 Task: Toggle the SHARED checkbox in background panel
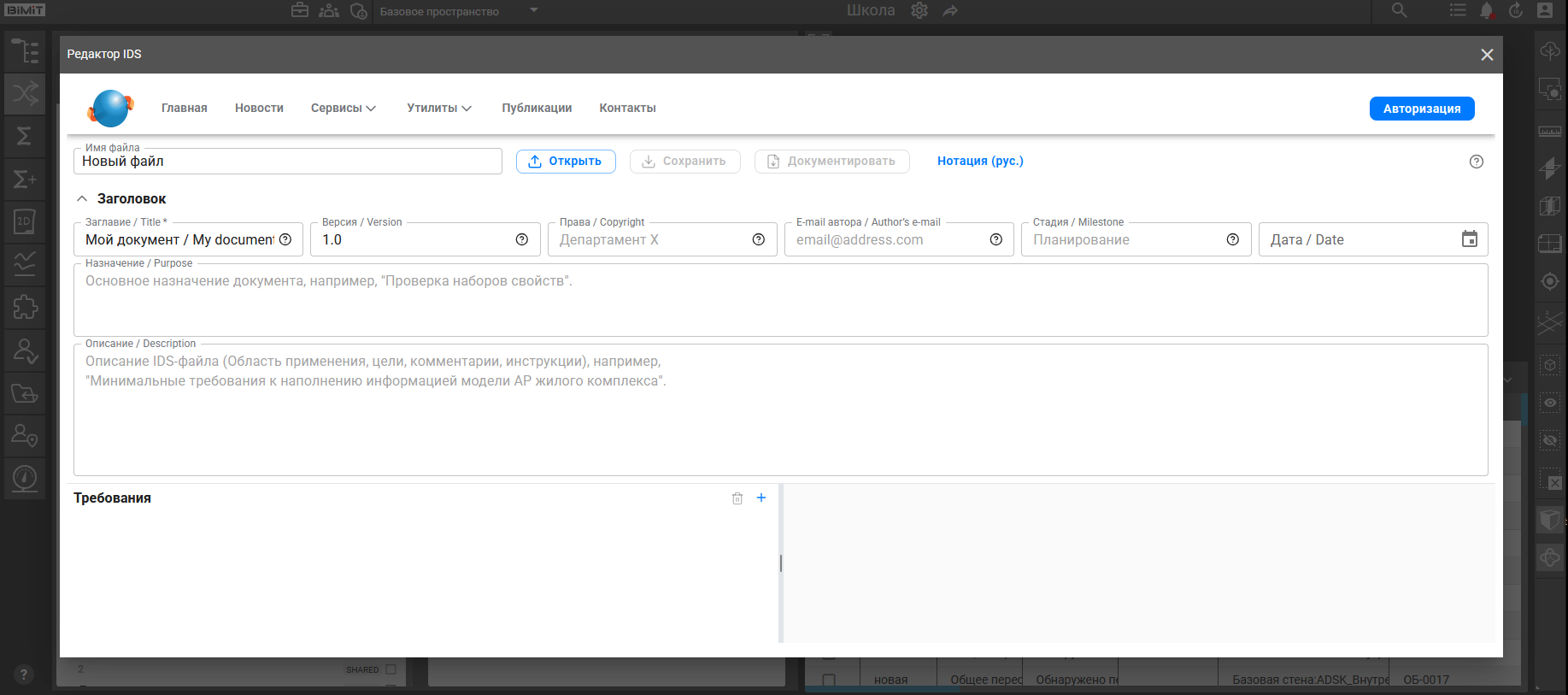391,669
